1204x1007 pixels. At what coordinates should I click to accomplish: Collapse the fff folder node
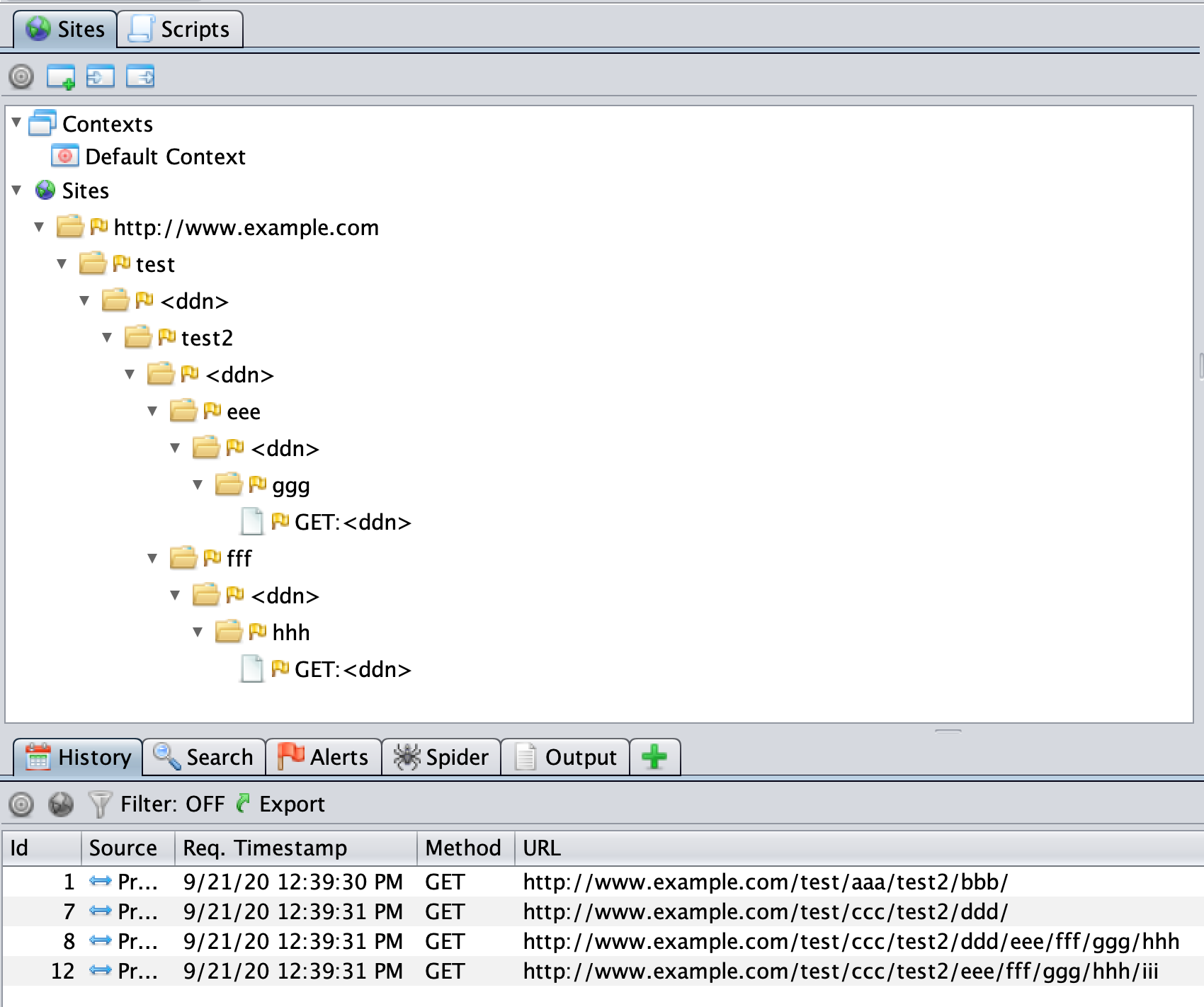pos(153,559)
